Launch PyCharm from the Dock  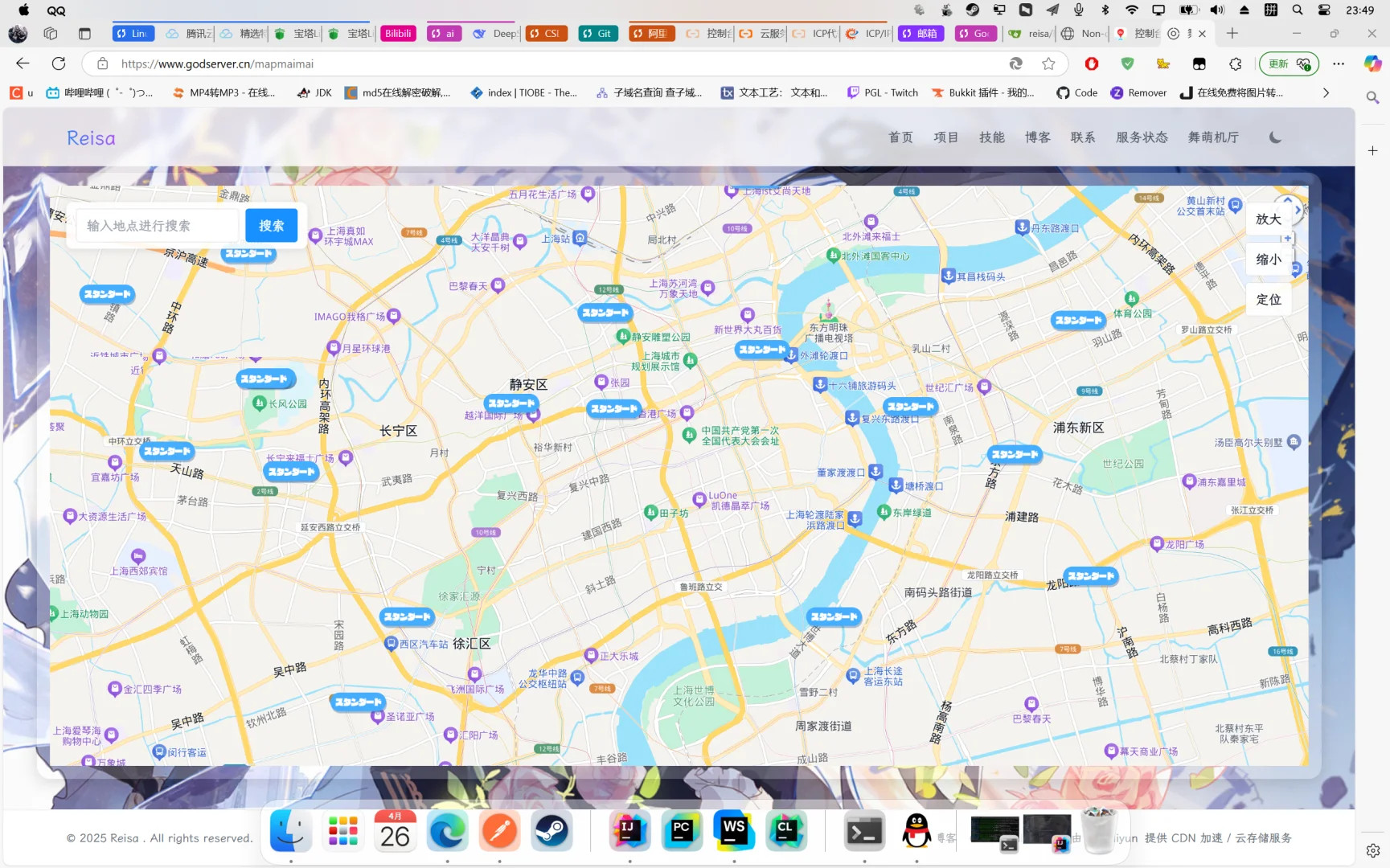pos(682,831)
